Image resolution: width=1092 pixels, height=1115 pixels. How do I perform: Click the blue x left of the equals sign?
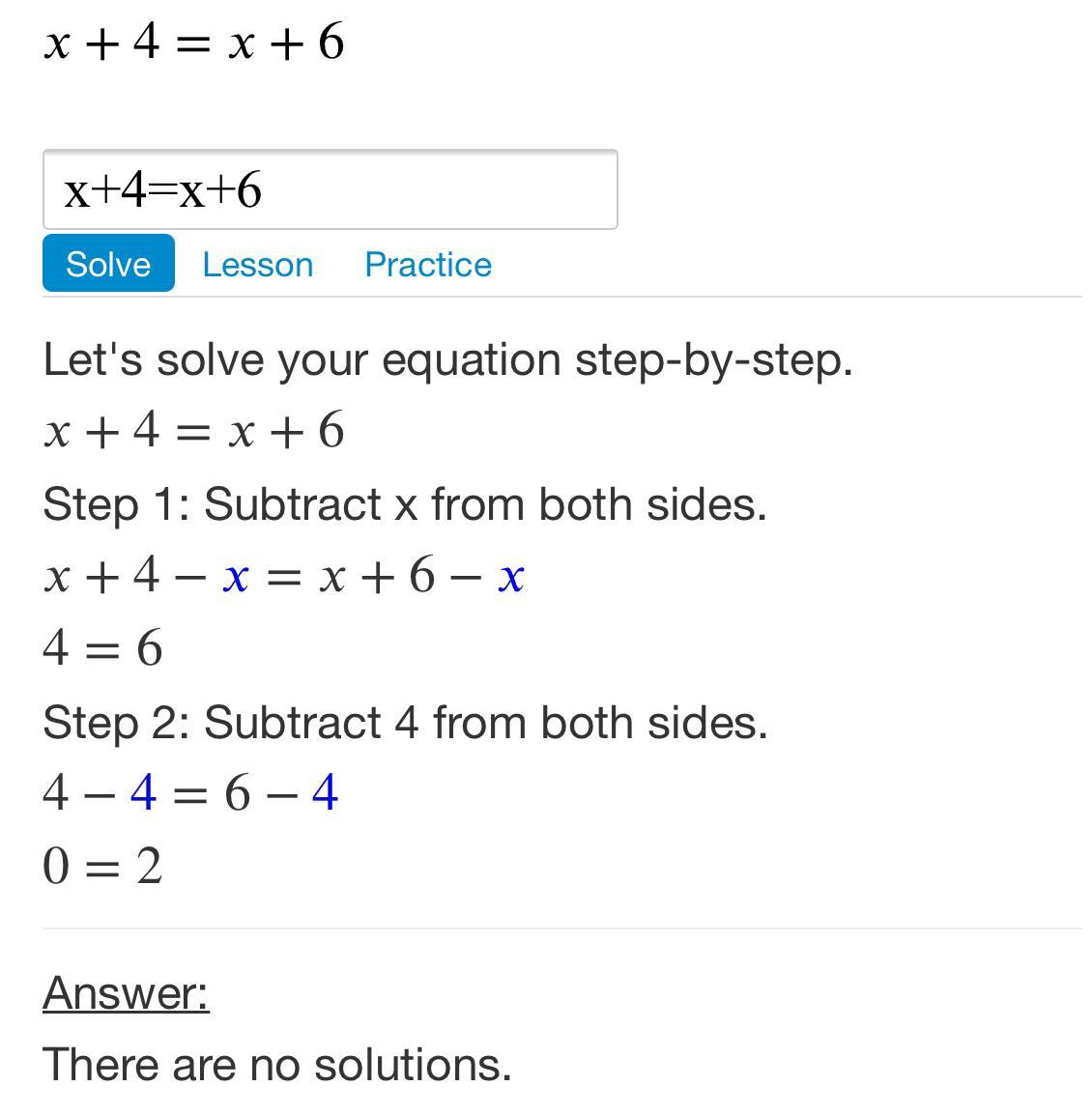(236, 577)
